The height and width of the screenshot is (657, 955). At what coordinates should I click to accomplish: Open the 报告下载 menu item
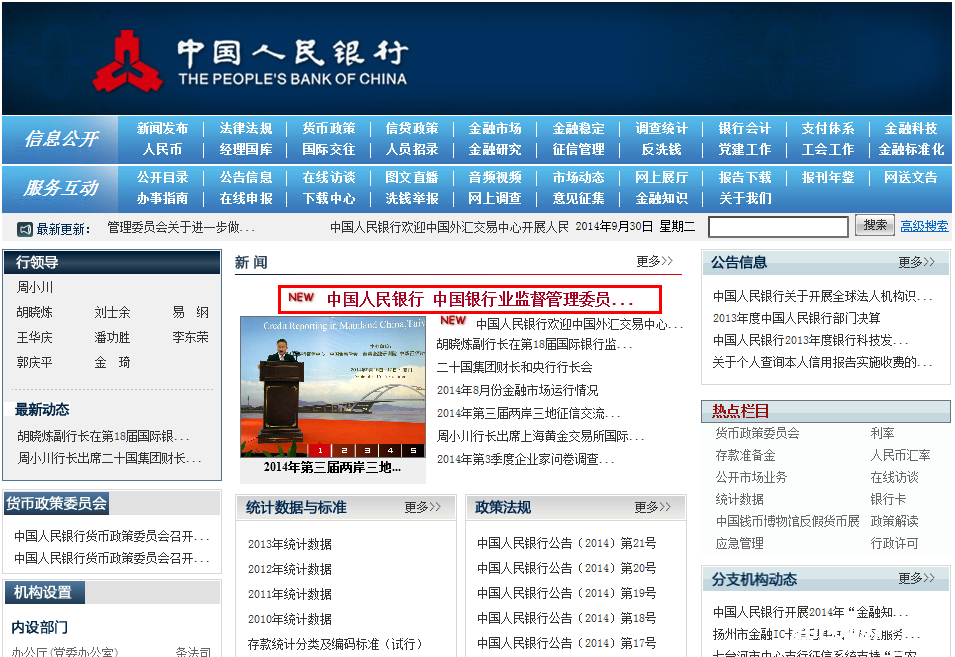(745, 177)
